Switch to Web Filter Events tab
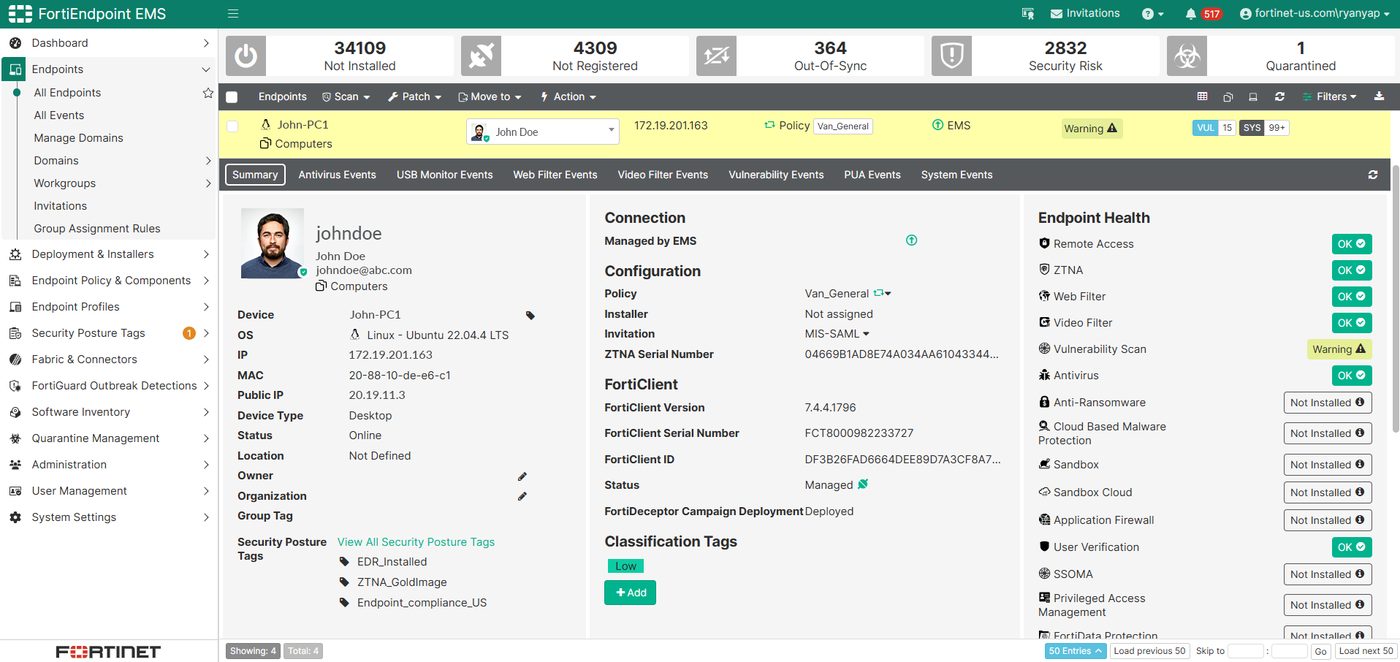The image size is (1400, 662). [555, 175]
